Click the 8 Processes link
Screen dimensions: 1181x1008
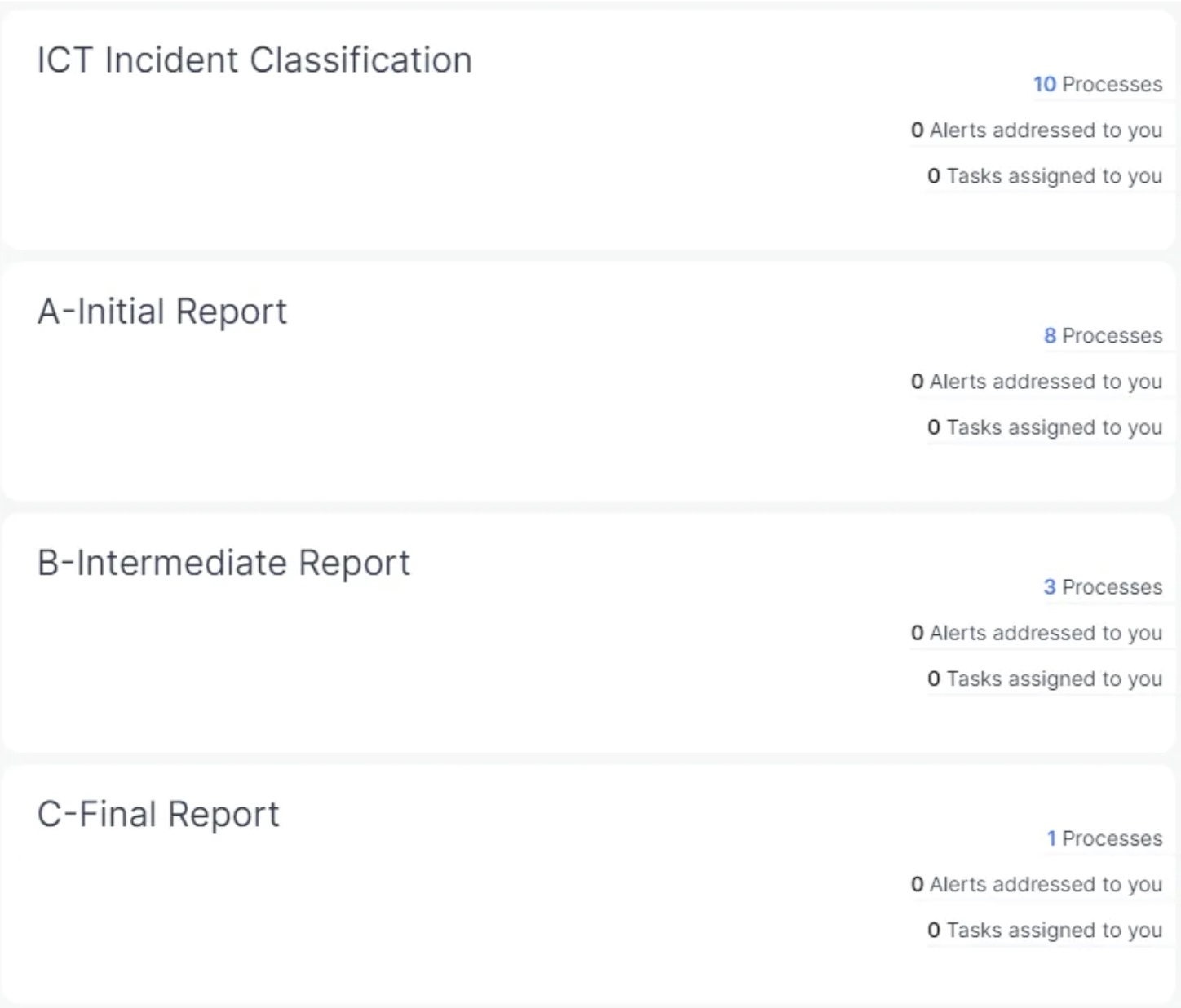[x=1102, y=335]
